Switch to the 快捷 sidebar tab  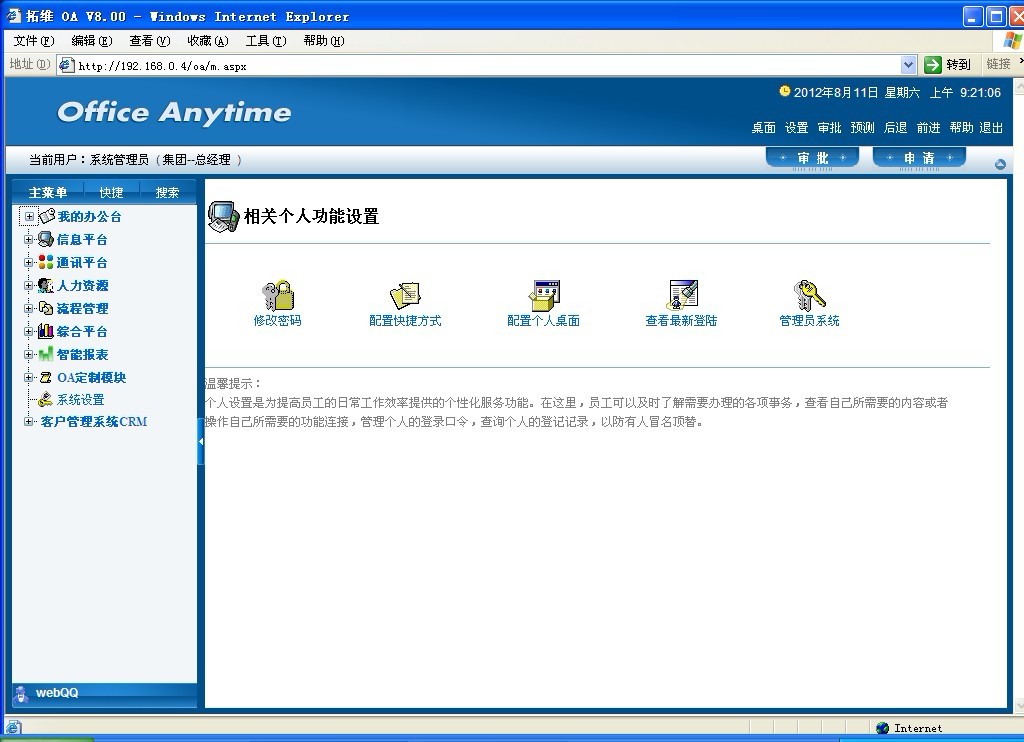(111, 193)
